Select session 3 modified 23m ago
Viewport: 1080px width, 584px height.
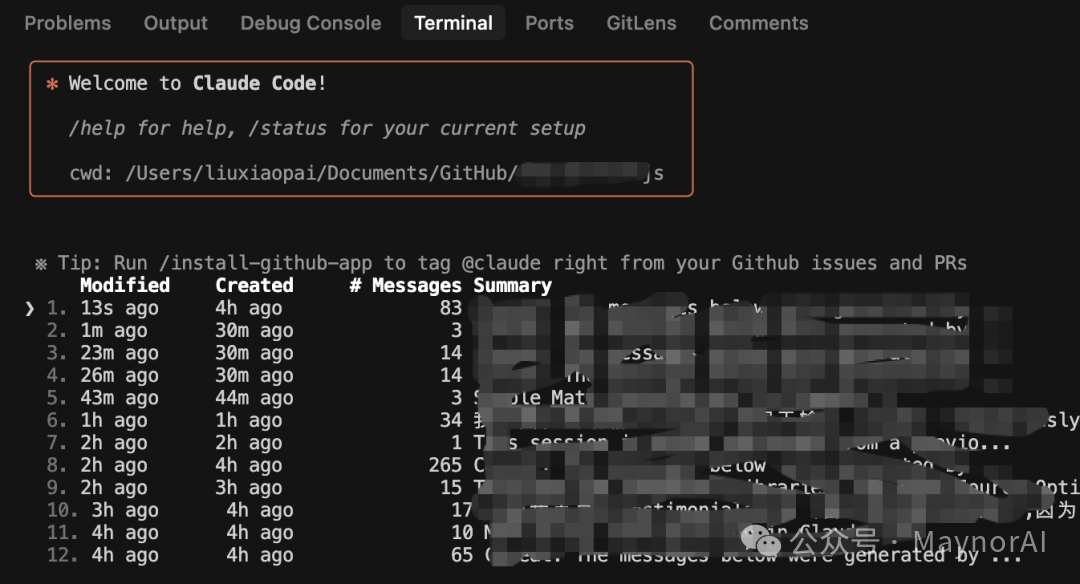pos(530,353)
